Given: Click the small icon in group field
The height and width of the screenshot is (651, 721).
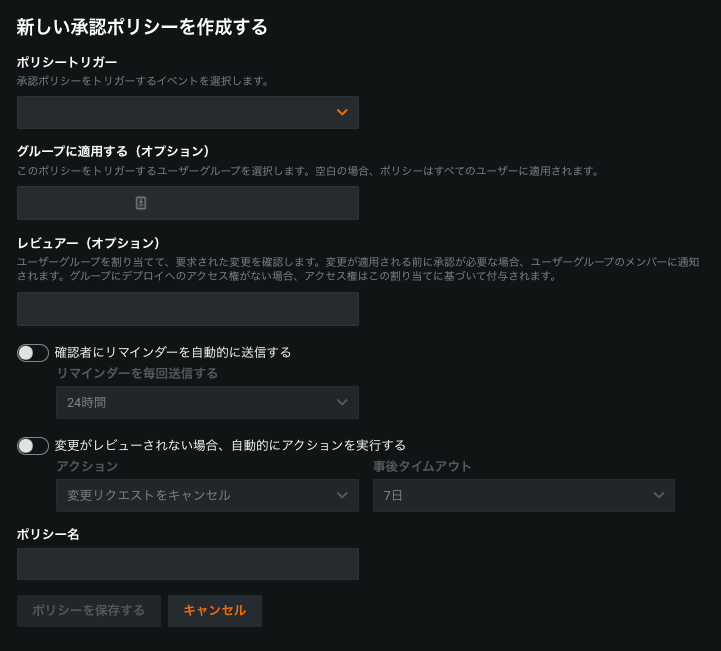Looking at the screenshot, I should (x=141, y=203).
